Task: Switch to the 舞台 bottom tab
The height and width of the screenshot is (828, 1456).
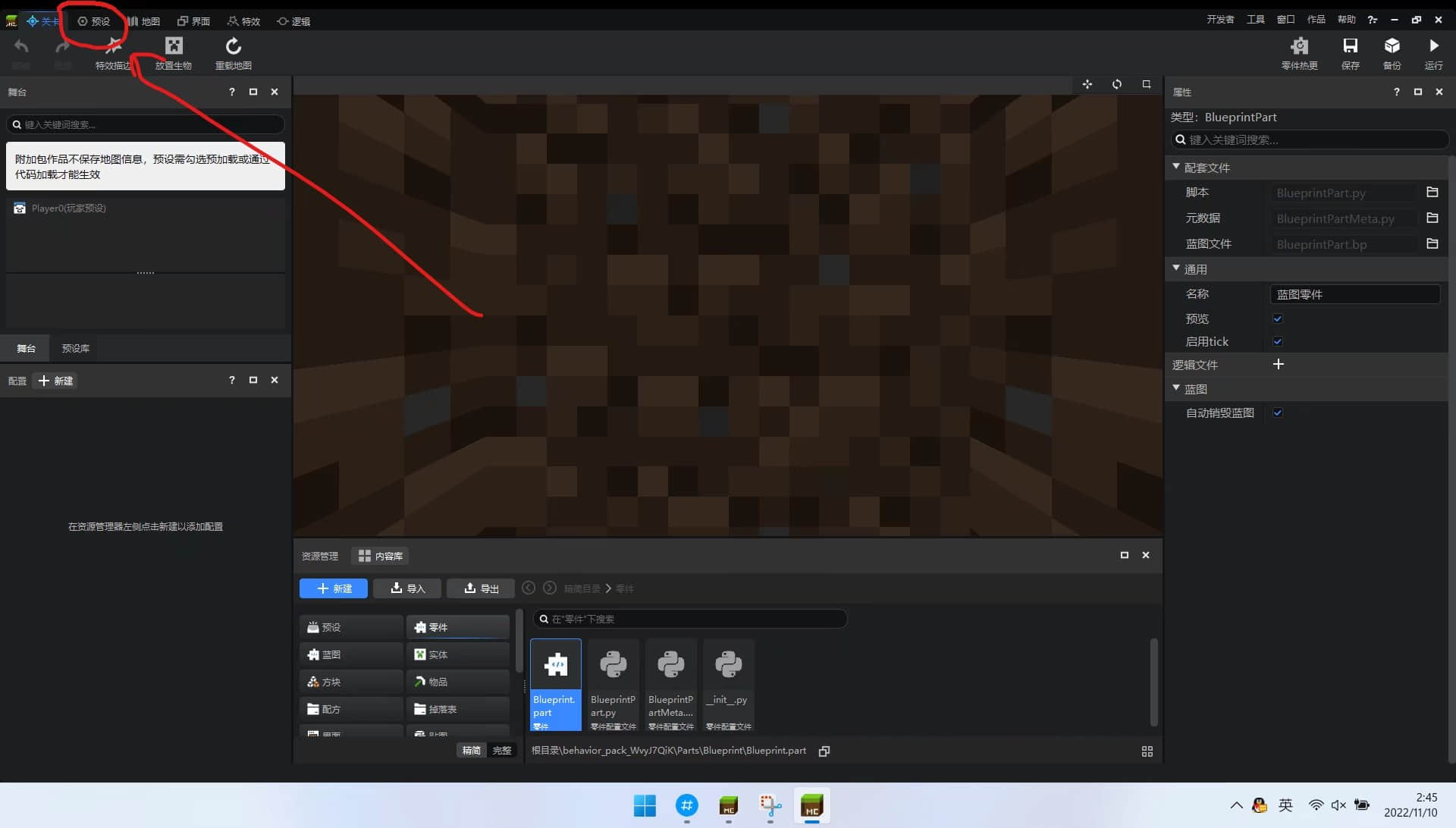Action: click(x=27, y=348)
